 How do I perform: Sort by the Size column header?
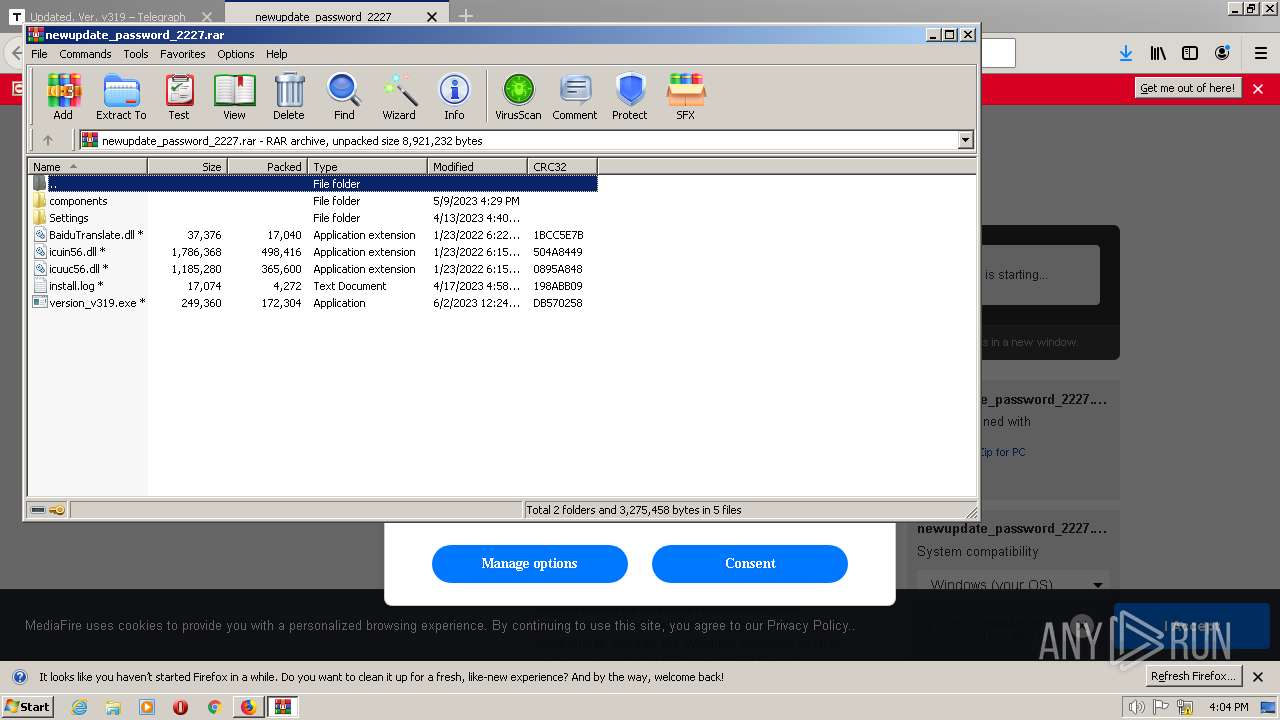point(187,167)
